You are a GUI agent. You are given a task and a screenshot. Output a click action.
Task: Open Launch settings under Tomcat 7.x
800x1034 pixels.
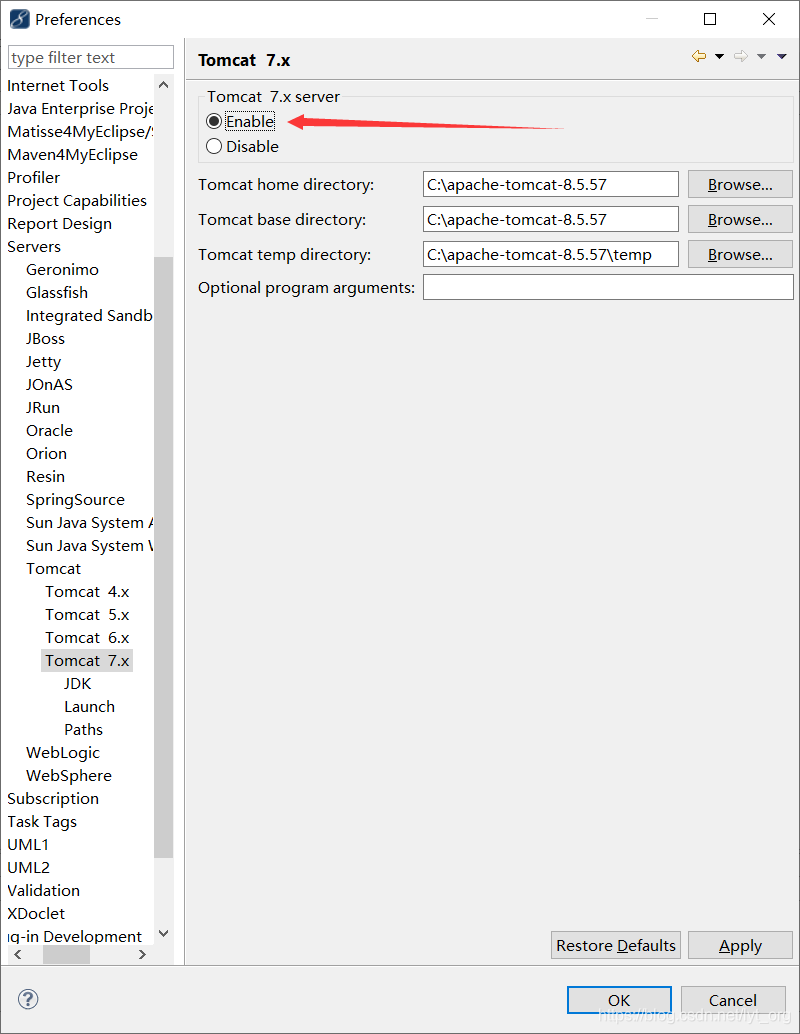point(90,707)
